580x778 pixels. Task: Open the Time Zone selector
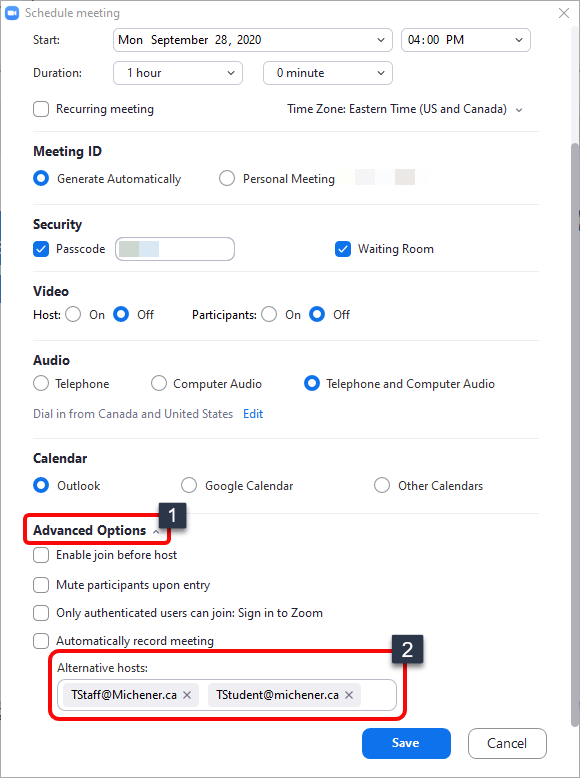pos(404,109)
